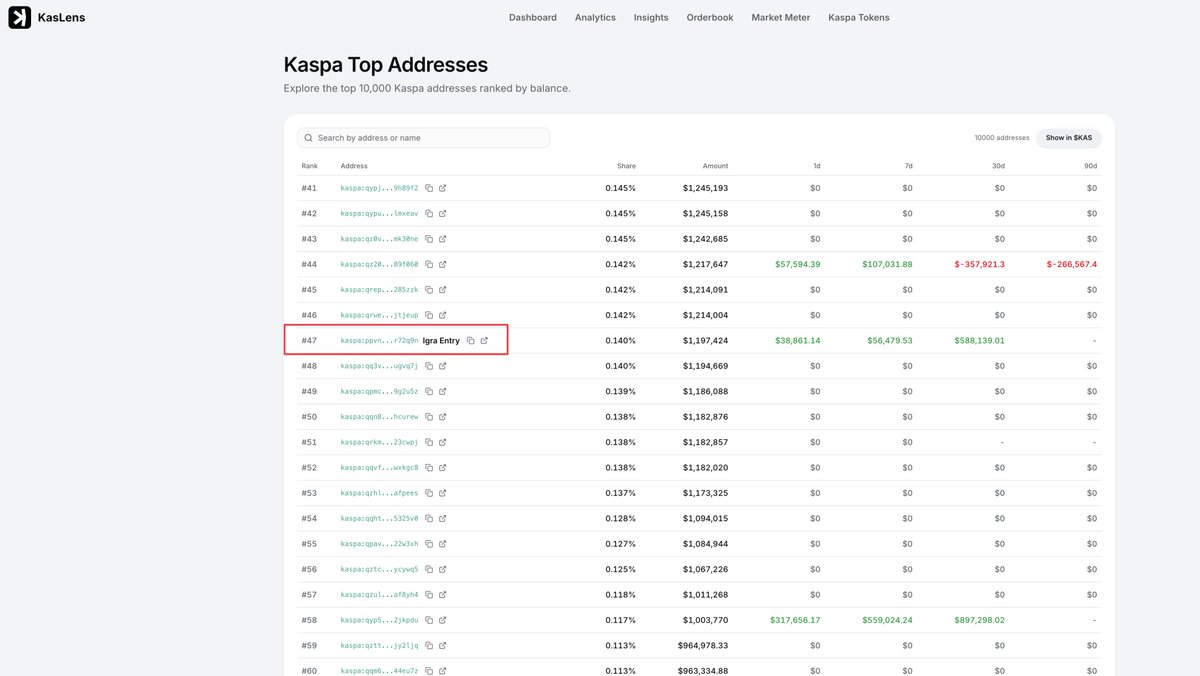Click amount $1,003,770 in row #58

pyautogui.click(x=705, y=621)
